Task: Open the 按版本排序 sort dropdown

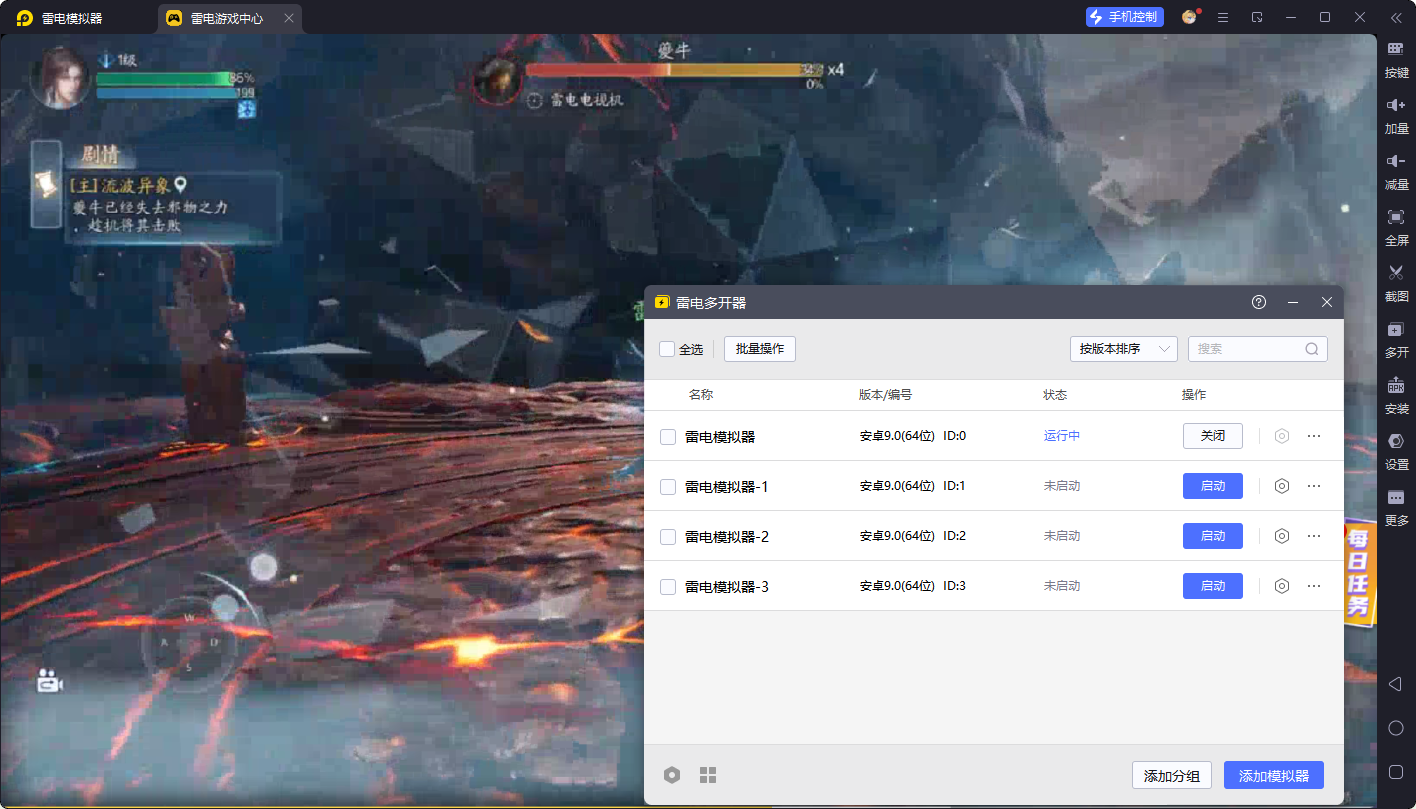Action: point(1124,349)
